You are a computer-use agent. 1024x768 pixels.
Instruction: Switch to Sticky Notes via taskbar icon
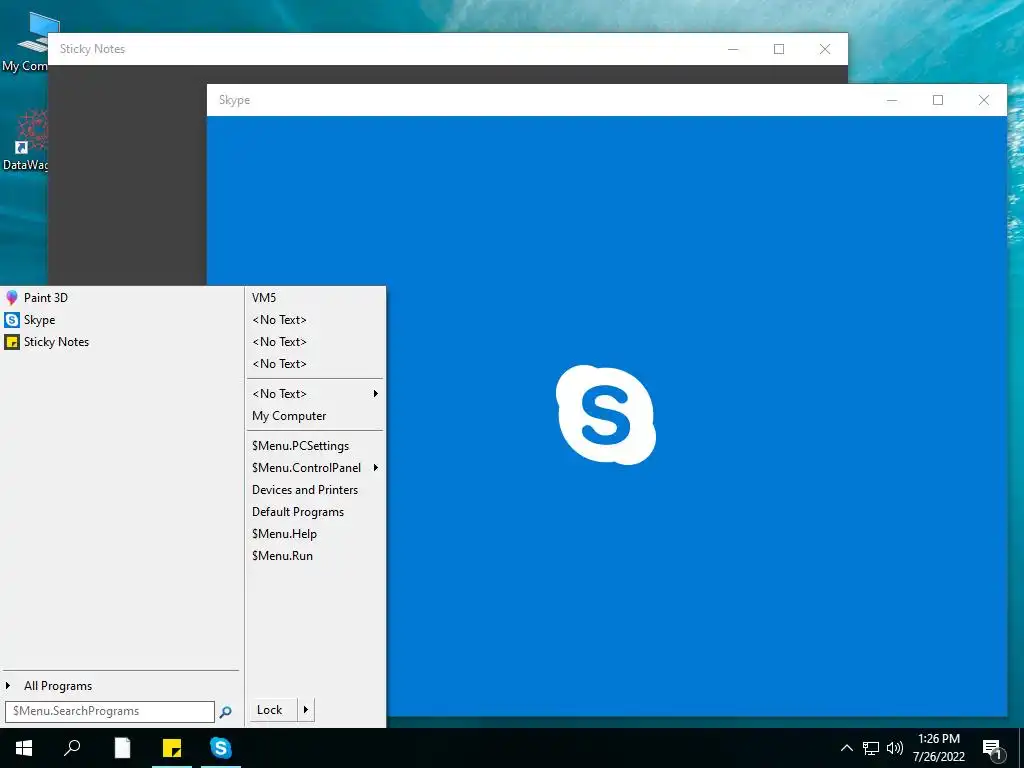(x=172, y=748)
